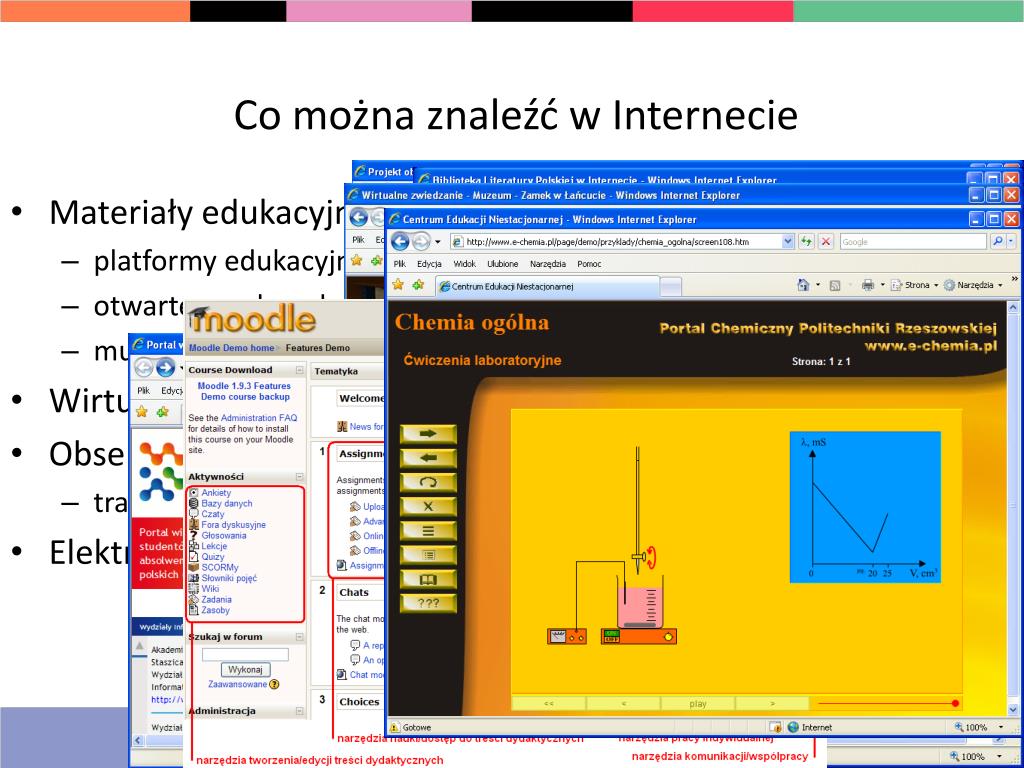Click the empty new tab button
The image size is (1024, 768).
(671, 286)
